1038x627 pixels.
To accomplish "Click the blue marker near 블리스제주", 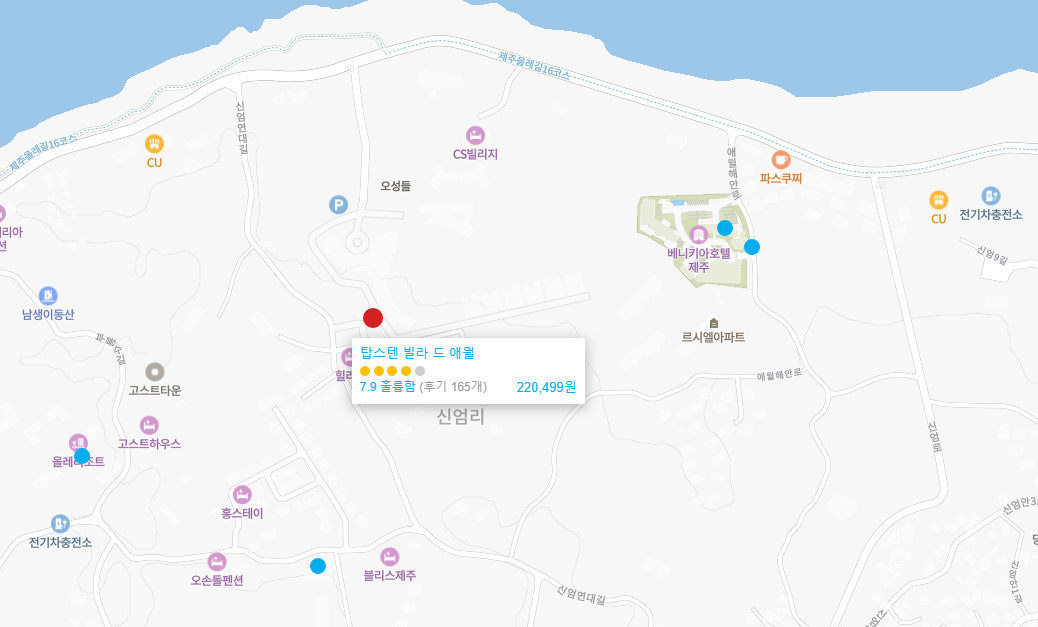I will [318, 565].
